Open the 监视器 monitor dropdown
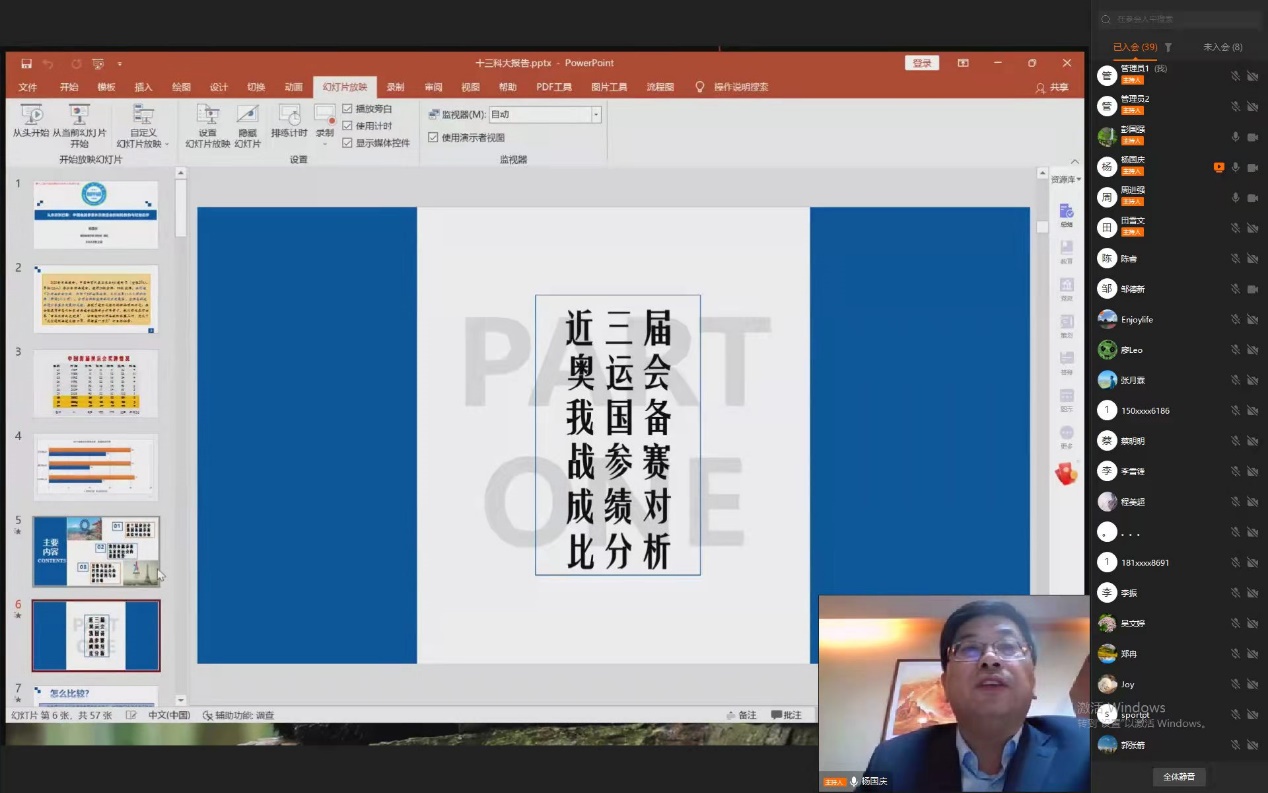This screenshot has height=793, width=1268. click(x=596, y=115)
